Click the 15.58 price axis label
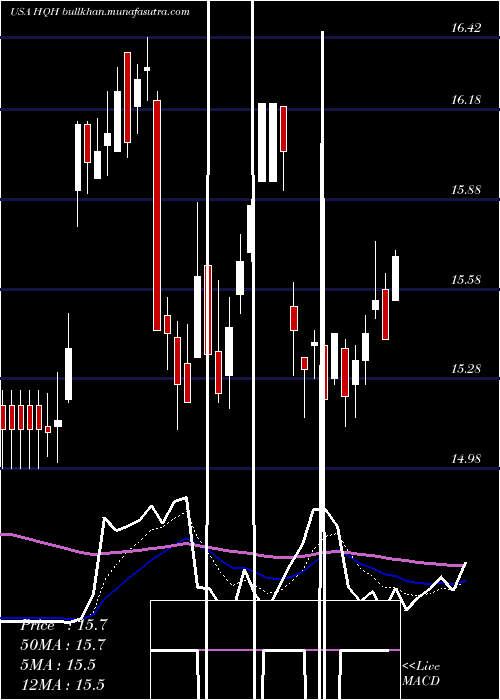This screenshot has width=500, height=700. tap(467, 280)
